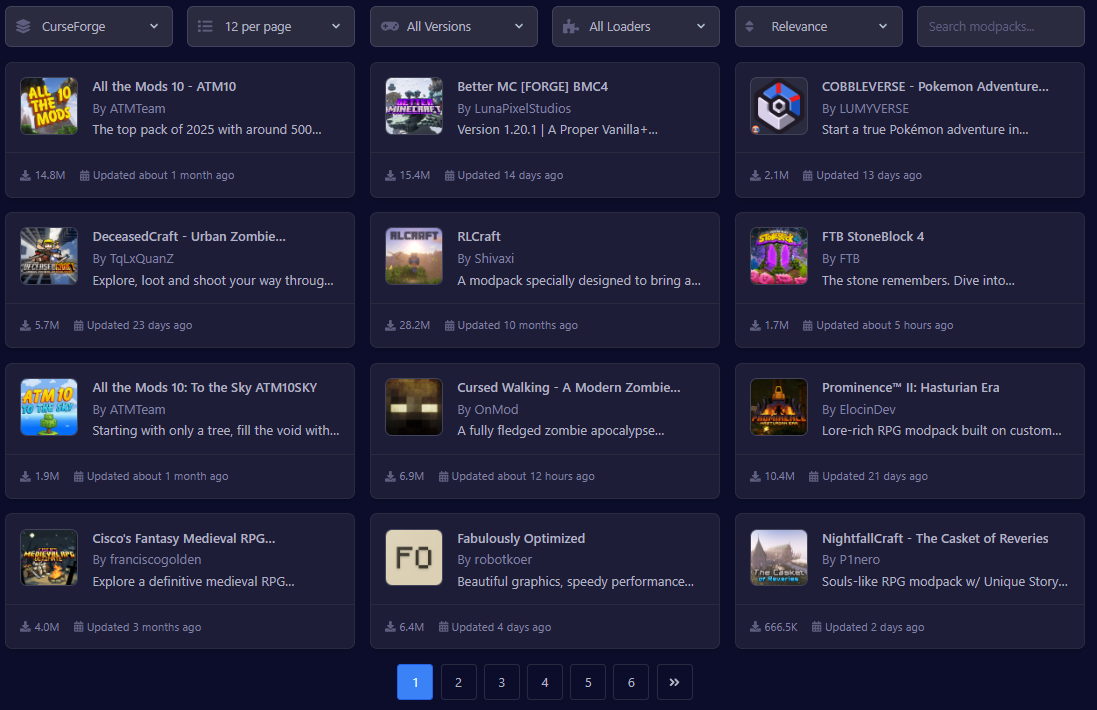Click the last page double-arrow button
Viewport: 1097px width, 710px height.
674,682
